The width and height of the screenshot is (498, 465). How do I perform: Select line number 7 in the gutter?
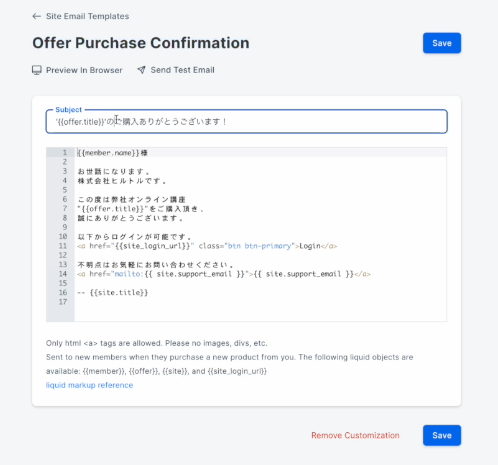[x=65, y=209]
